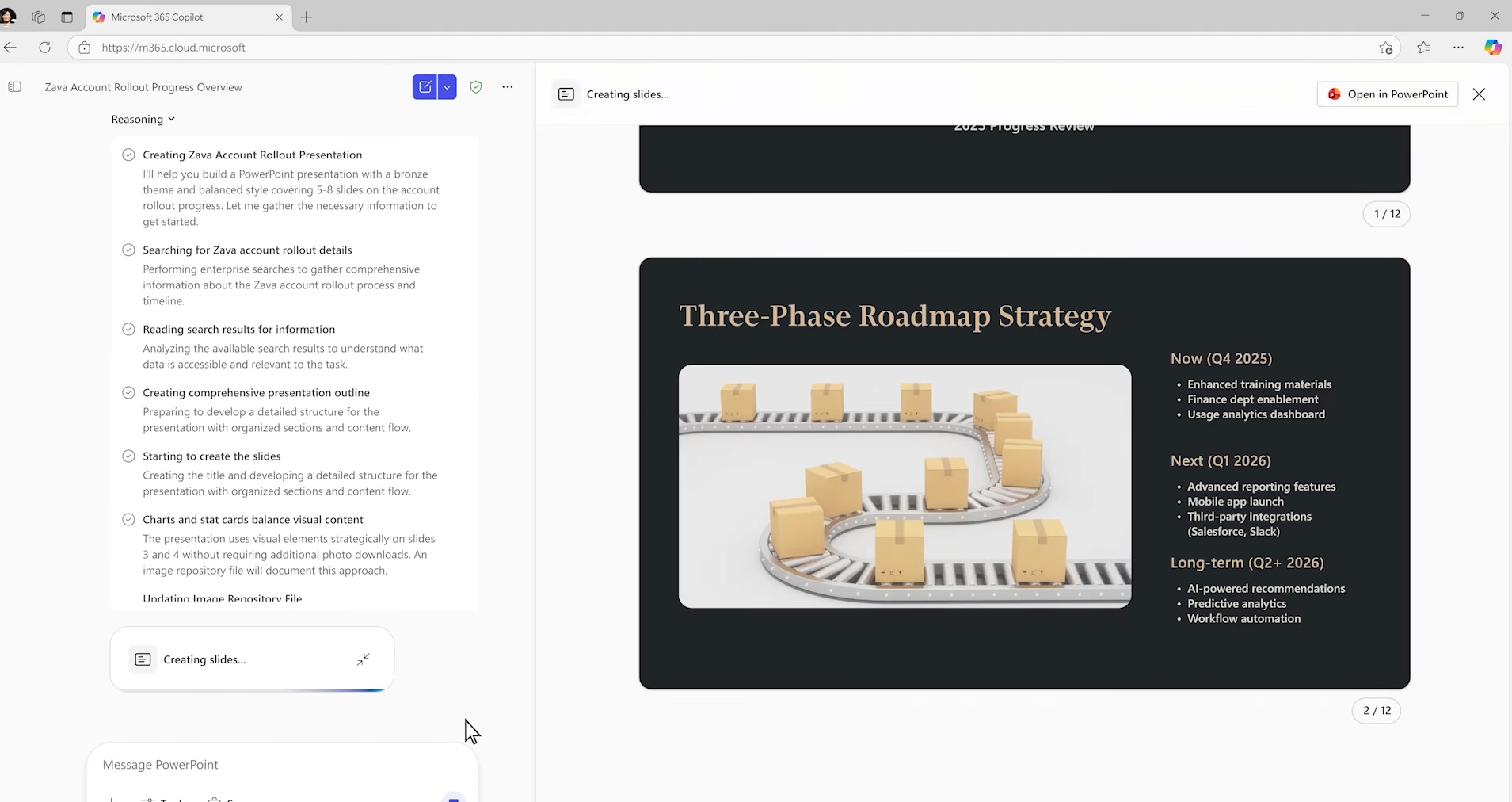Open the tab actions menu icon
Image resolution: width=1512 pixels, height=802 pixels.
67,17
